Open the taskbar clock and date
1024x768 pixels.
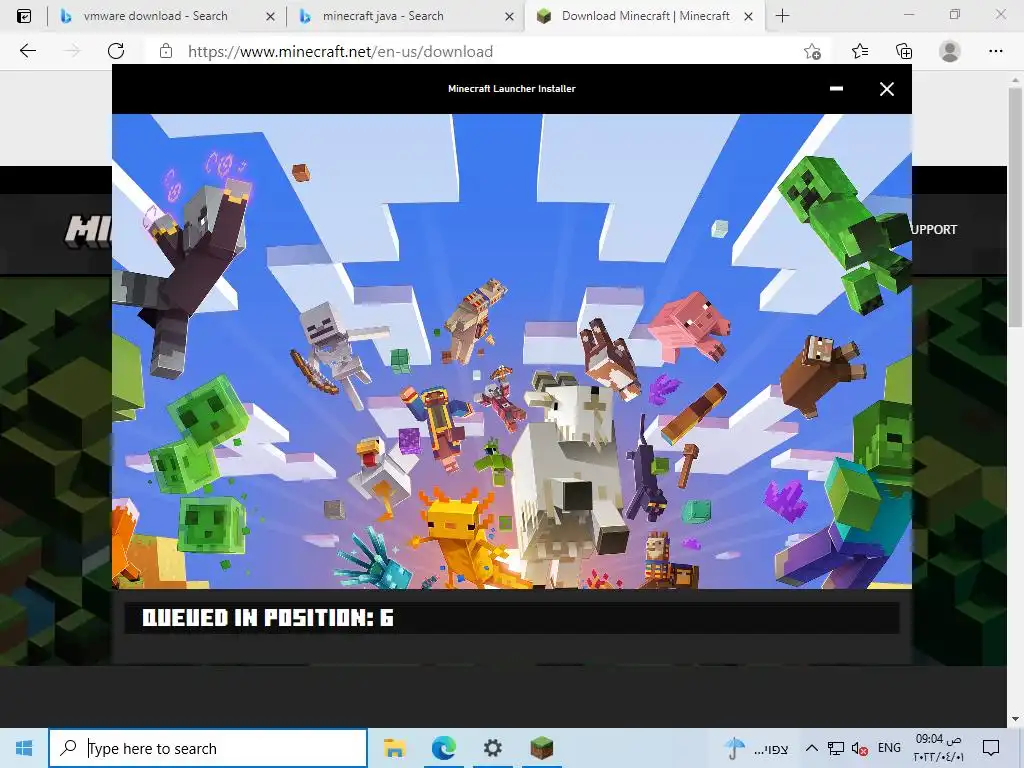click(938, 748)
